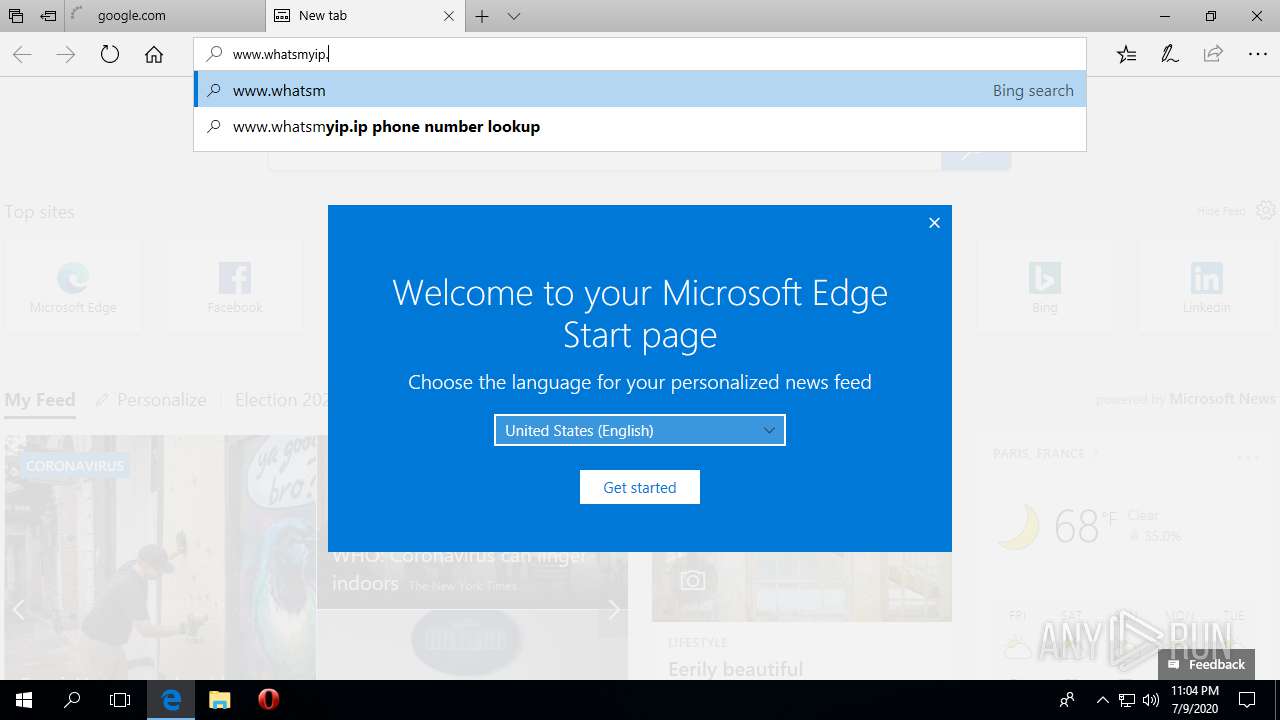The image size is (1280, 720).
Task: Go to the Home page icon
Action: [x=154, y=54]
